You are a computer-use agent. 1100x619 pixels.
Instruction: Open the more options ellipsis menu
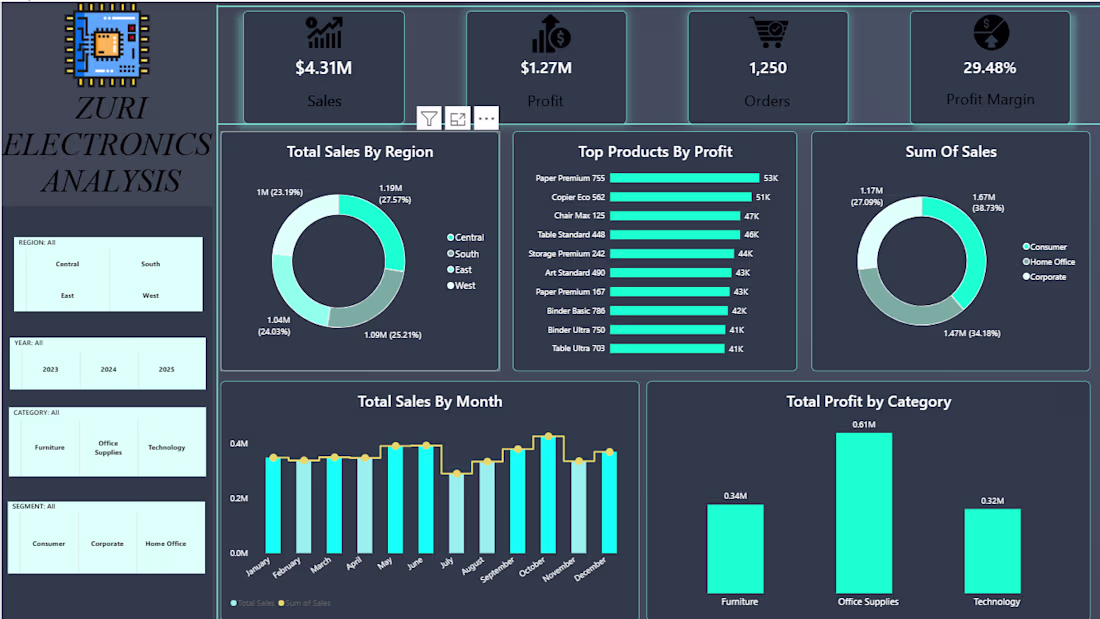486,119
